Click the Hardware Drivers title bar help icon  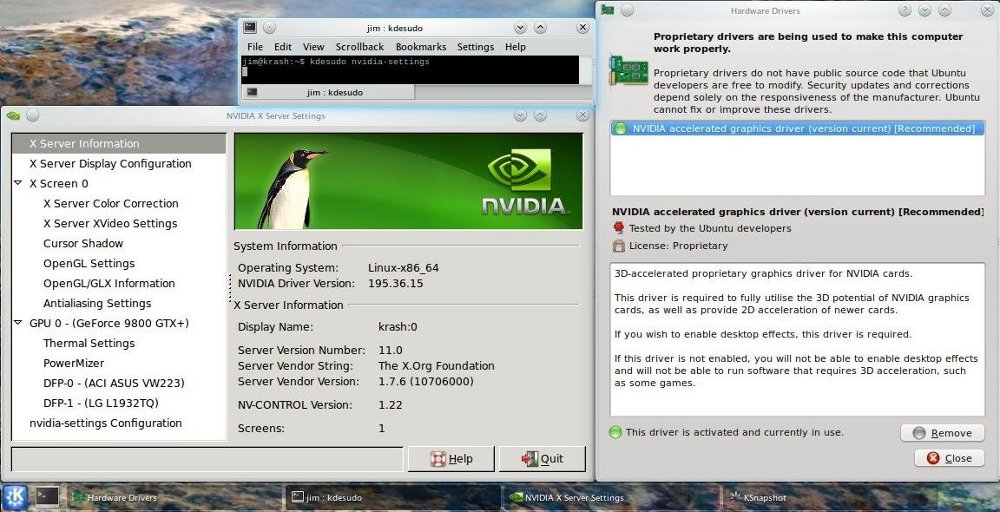(x=904, y=11)
